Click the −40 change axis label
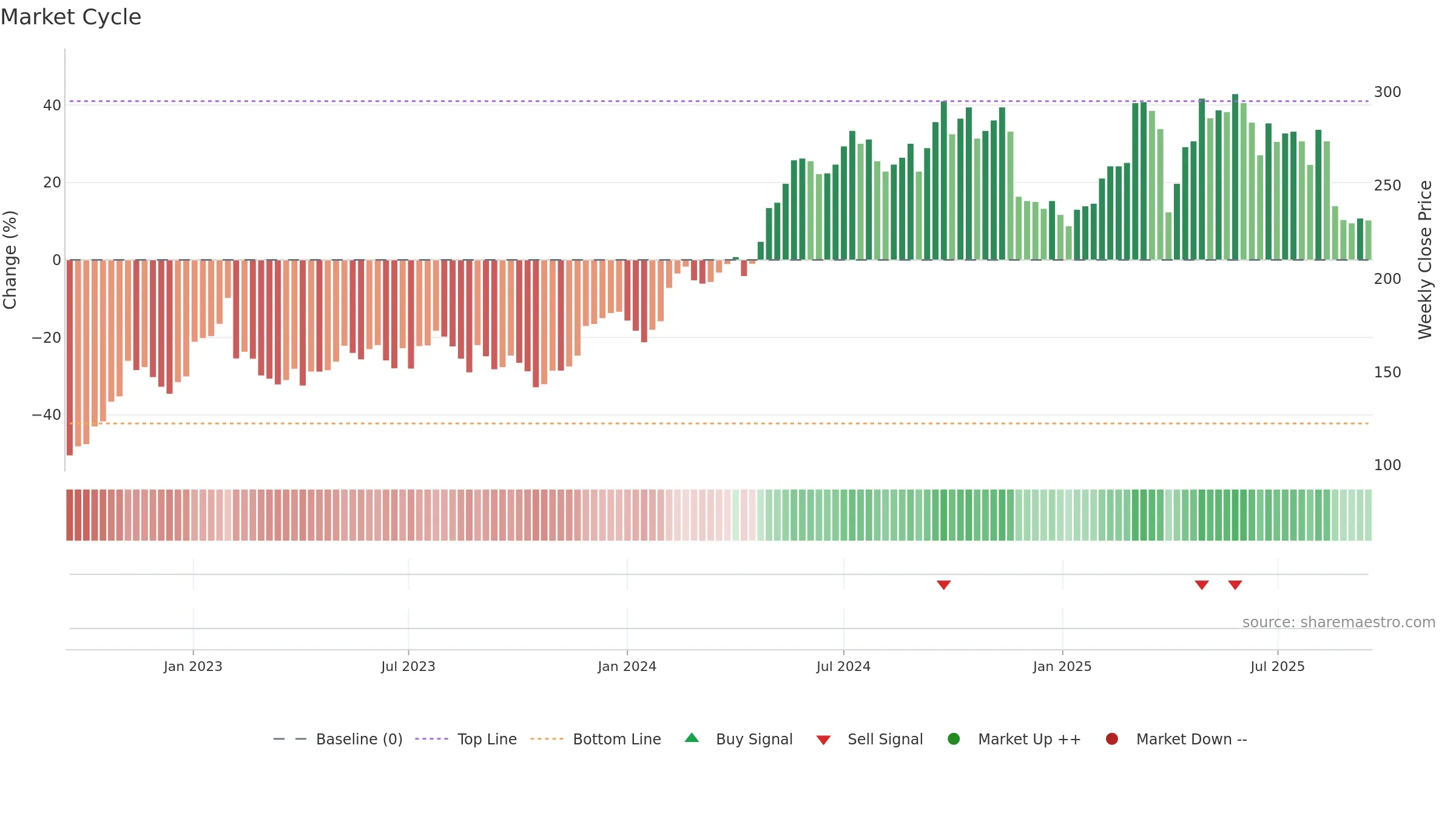1456x819 pixels. [47, 415]
